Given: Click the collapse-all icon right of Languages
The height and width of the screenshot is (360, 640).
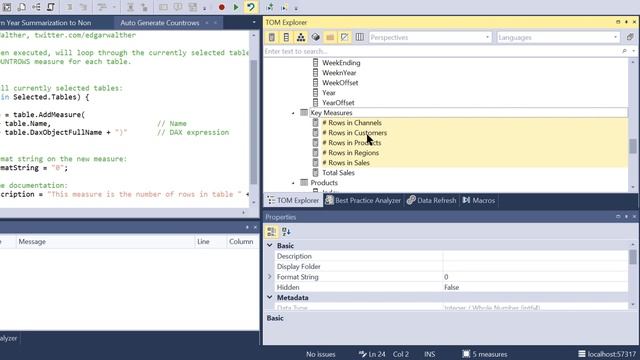Looking at the screenshot, I should point(630,38).
